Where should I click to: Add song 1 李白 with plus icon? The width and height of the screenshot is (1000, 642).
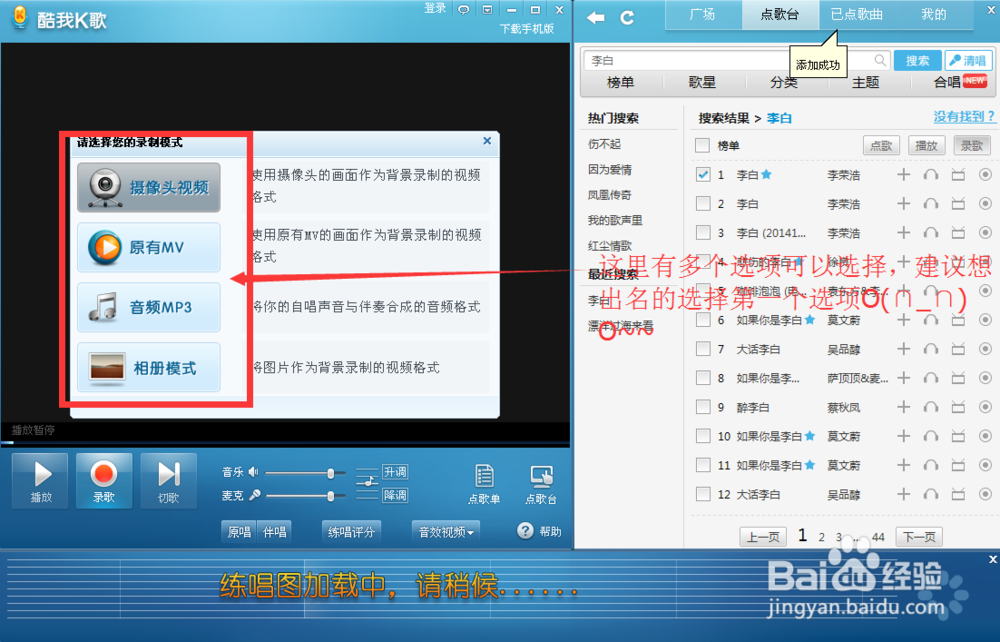(904, 174)
